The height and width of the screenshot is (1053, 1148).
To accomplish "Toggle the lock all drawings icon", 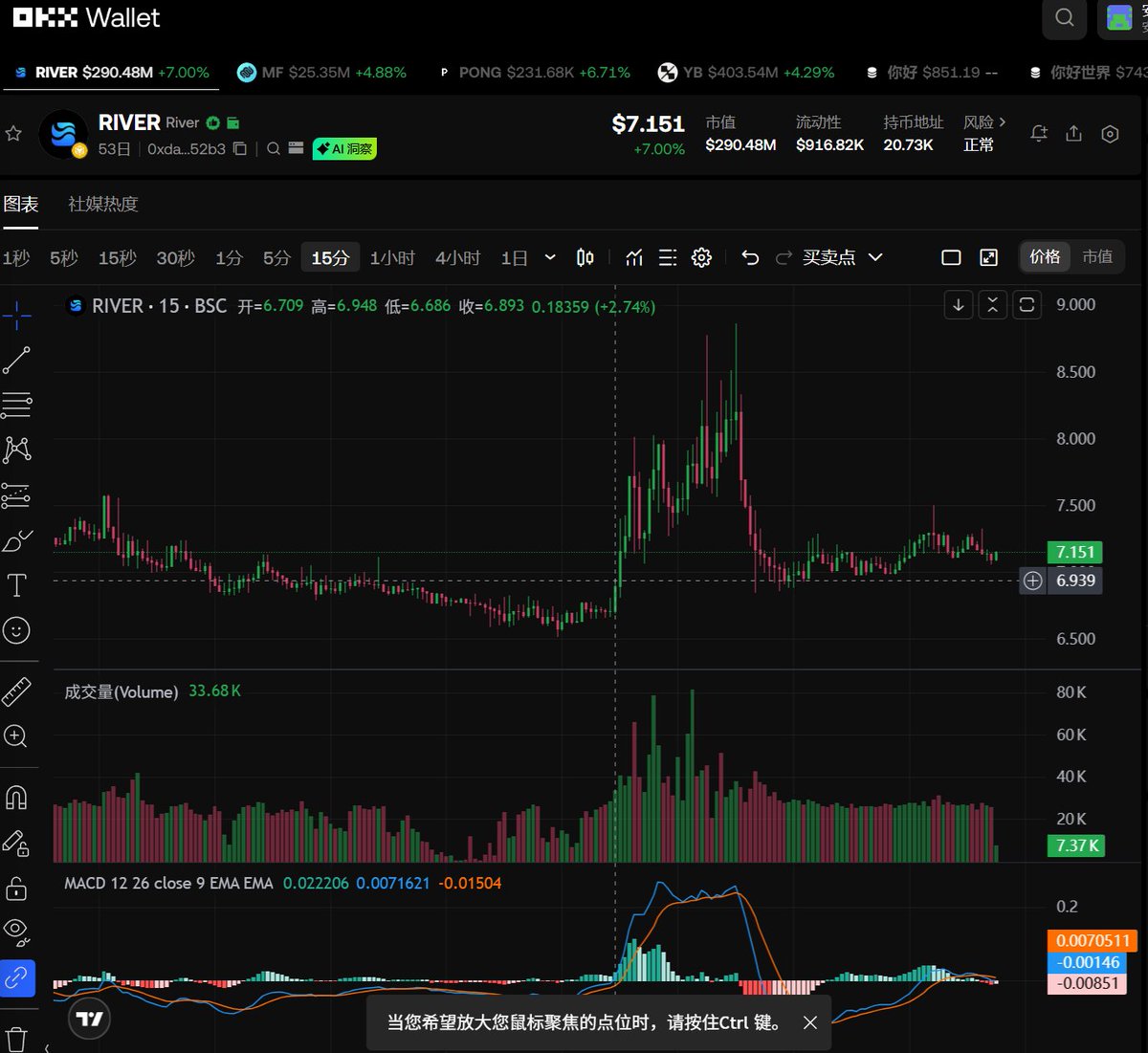I will click(x=16, y=888).
